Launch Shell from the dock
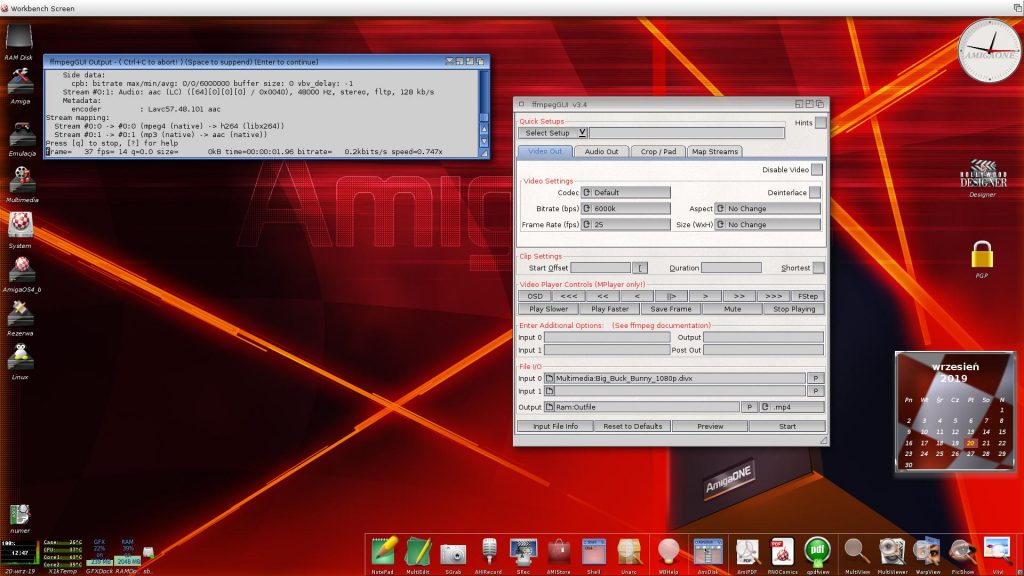This screenshot has width=1024, height=576. 594,552
